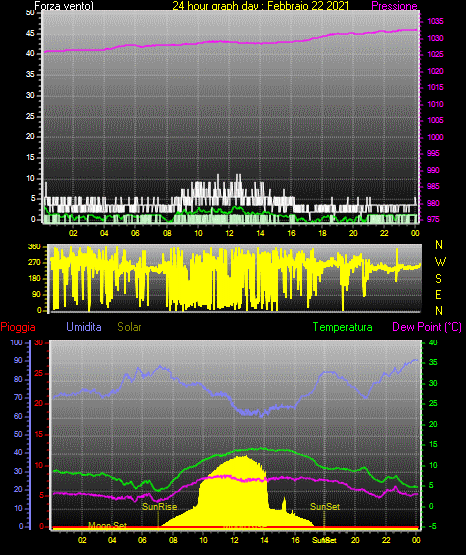Viewport: 466px width, 555px height.
Task: Click the 180 wind direction axis value
Action: (x=34, y=279)
